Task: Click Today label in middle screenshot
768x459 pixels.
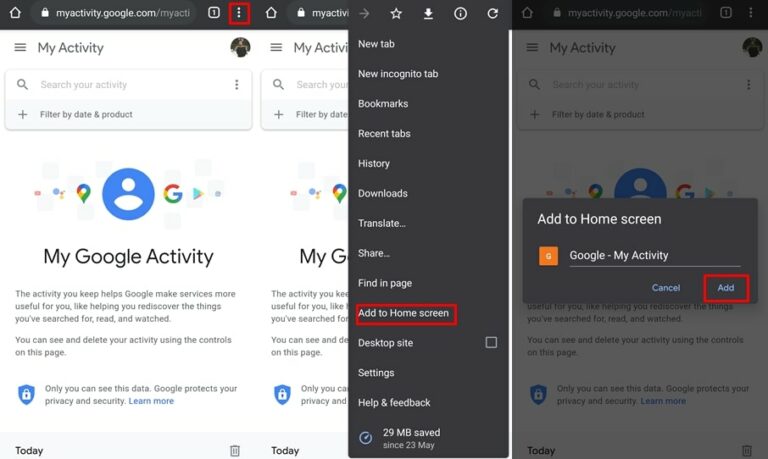Action: click(x=285, y=451)
